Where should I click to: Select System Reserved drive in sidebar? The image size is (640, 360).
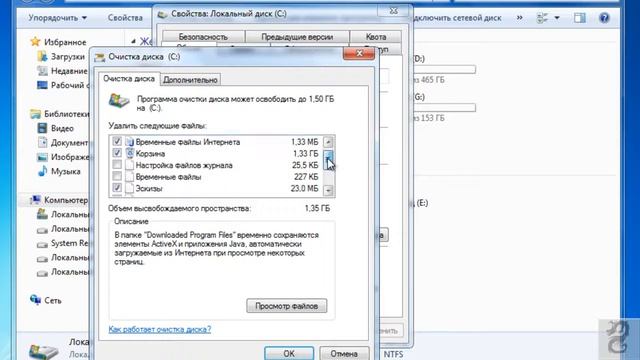69,243
